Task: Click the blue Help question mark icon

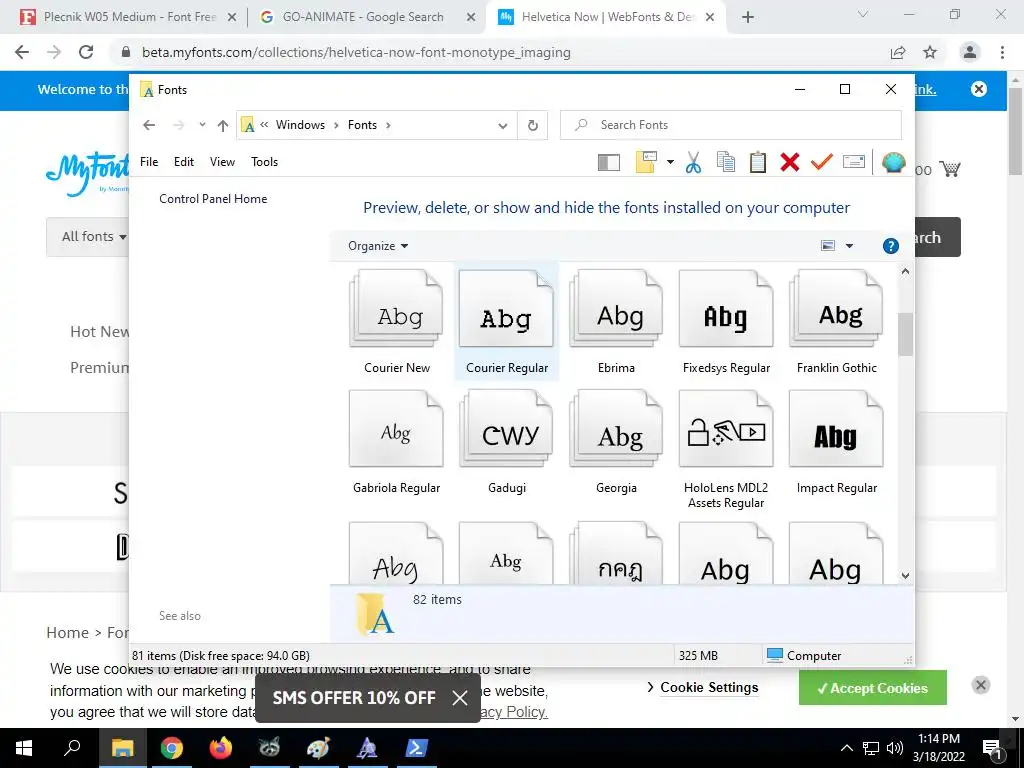Action: [x=890, y=246]
